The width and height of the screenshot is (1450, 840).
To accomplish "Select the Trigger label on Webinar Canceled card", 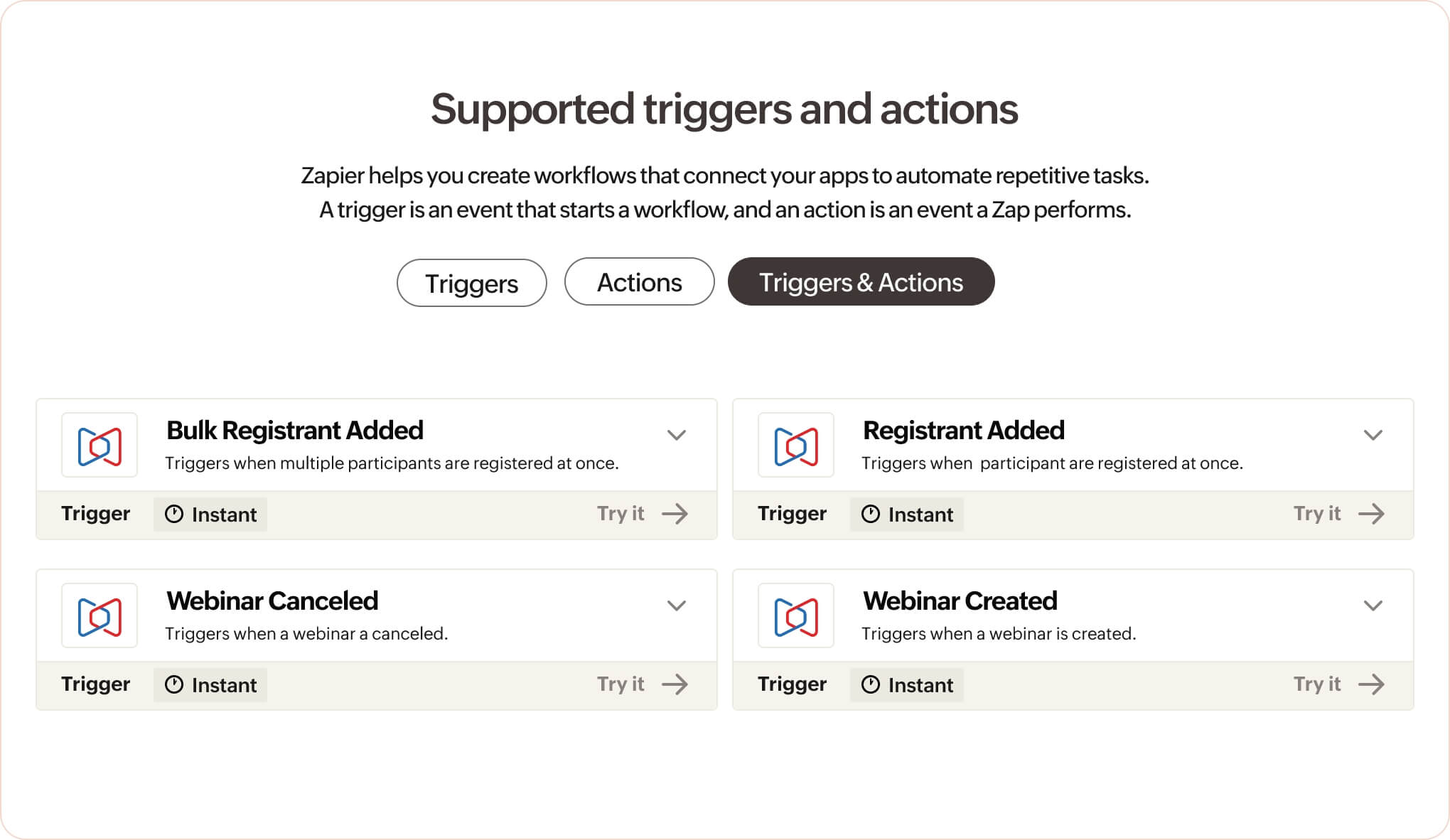I will tap(96, 684).
